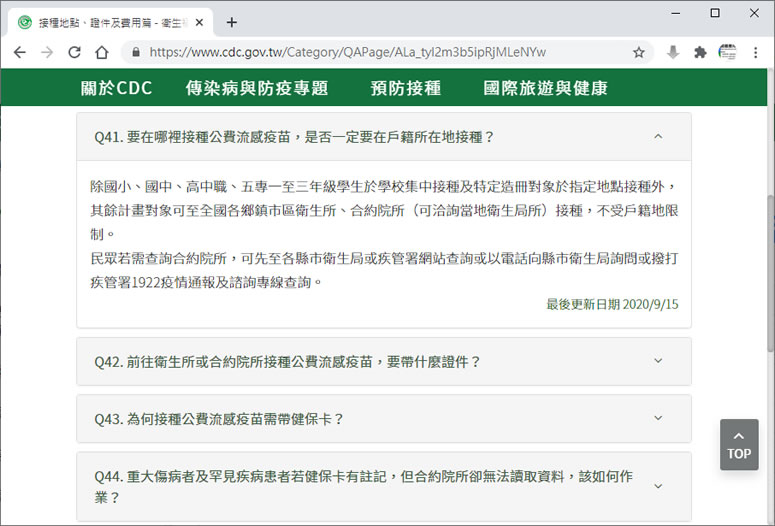Expand Q43 with its chevron

tap(658, 418)
